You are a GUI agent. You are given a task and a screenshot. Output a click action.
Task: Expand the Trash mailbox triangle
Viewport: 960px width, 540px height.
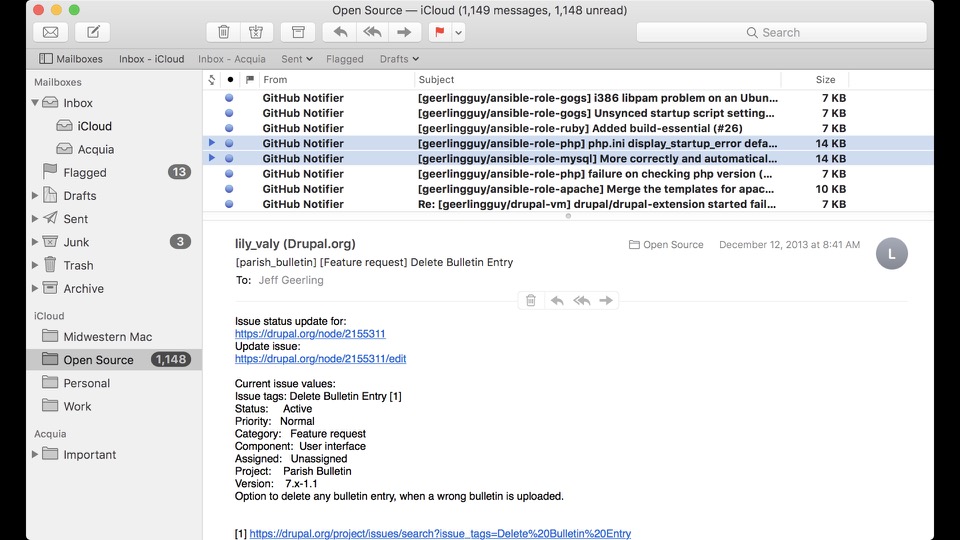click(35, 265)
